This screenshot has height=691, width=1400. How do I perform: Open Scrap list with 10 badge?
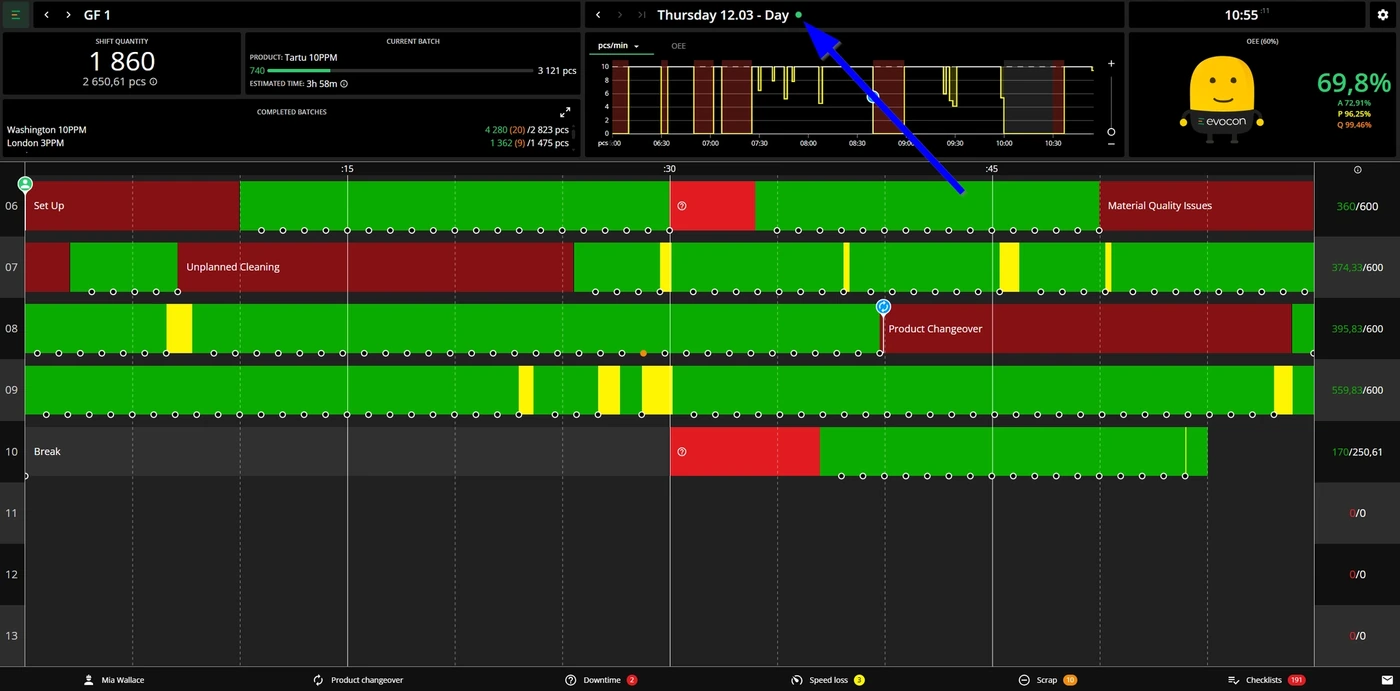pyautogui.click(x=1047, y=680)
